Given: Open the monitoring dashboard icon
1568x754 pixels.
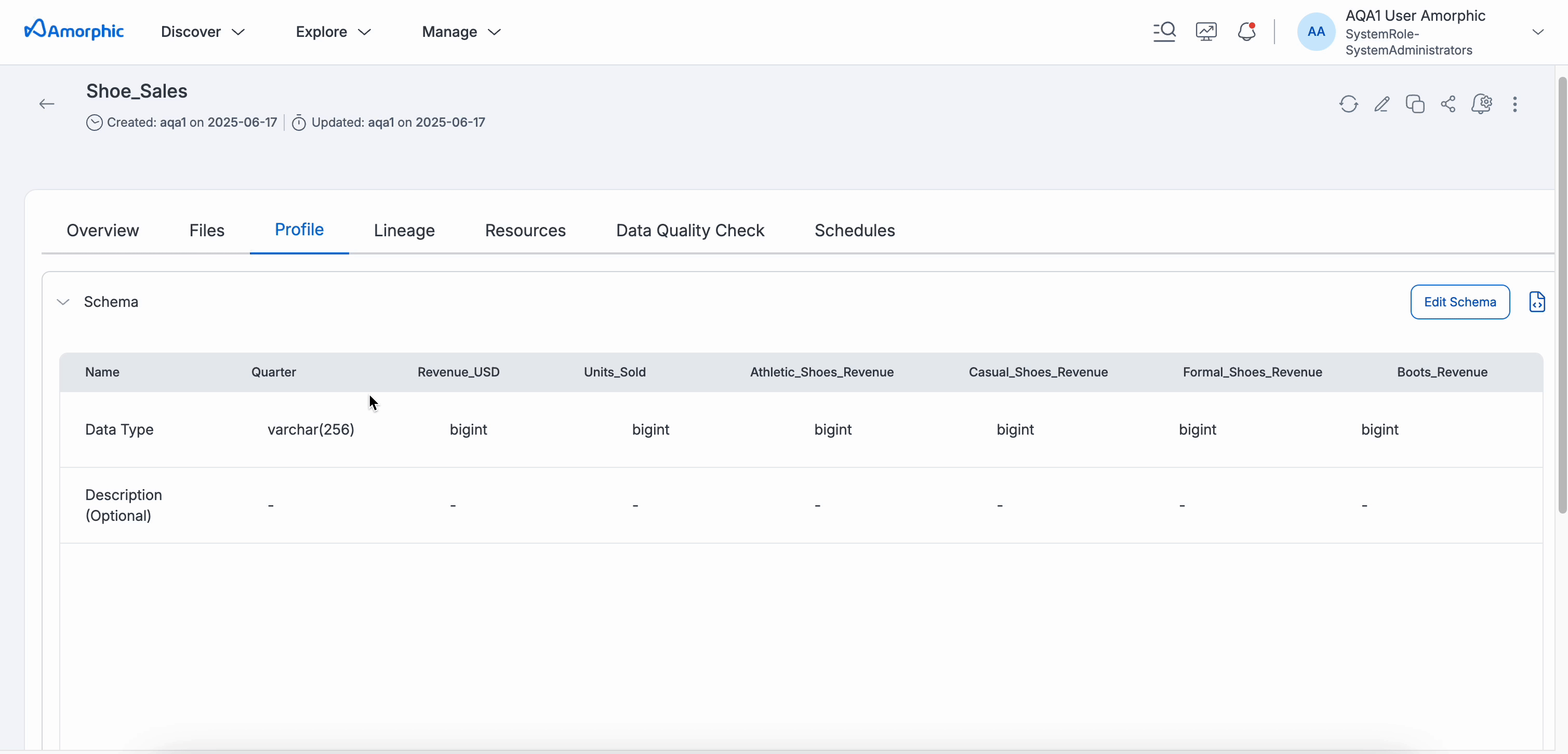Looking at the screenshot, I should [x=1206, y=31].
